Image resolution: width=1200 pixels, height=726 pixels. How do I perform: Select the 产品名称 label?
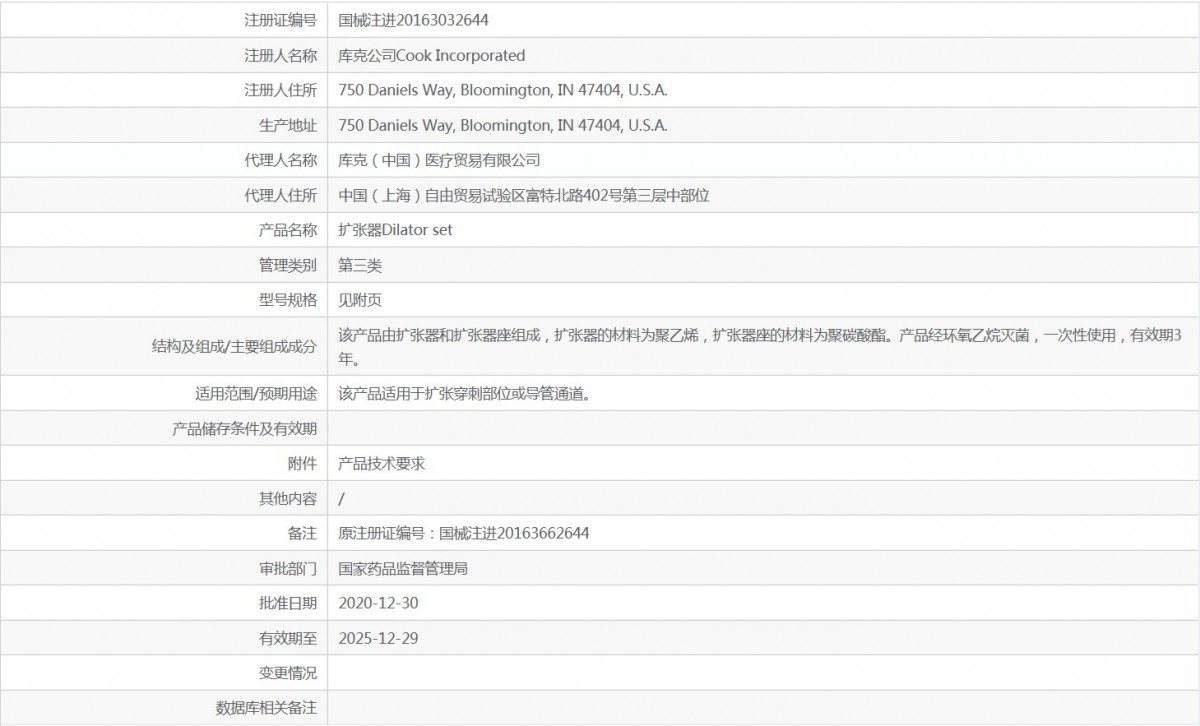tap(288, 230)
